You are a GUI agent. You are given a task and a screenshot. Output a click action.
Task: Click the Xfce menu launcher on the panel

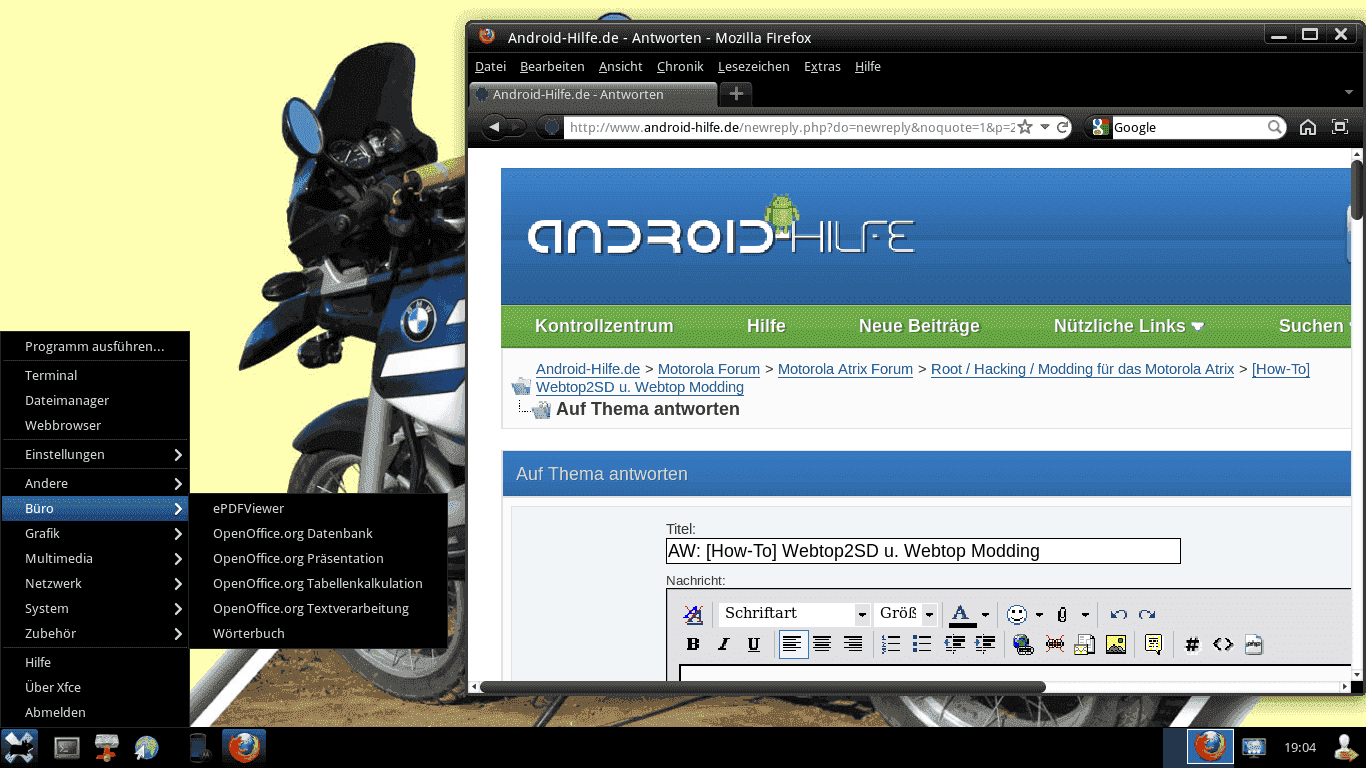coord(19,747)
